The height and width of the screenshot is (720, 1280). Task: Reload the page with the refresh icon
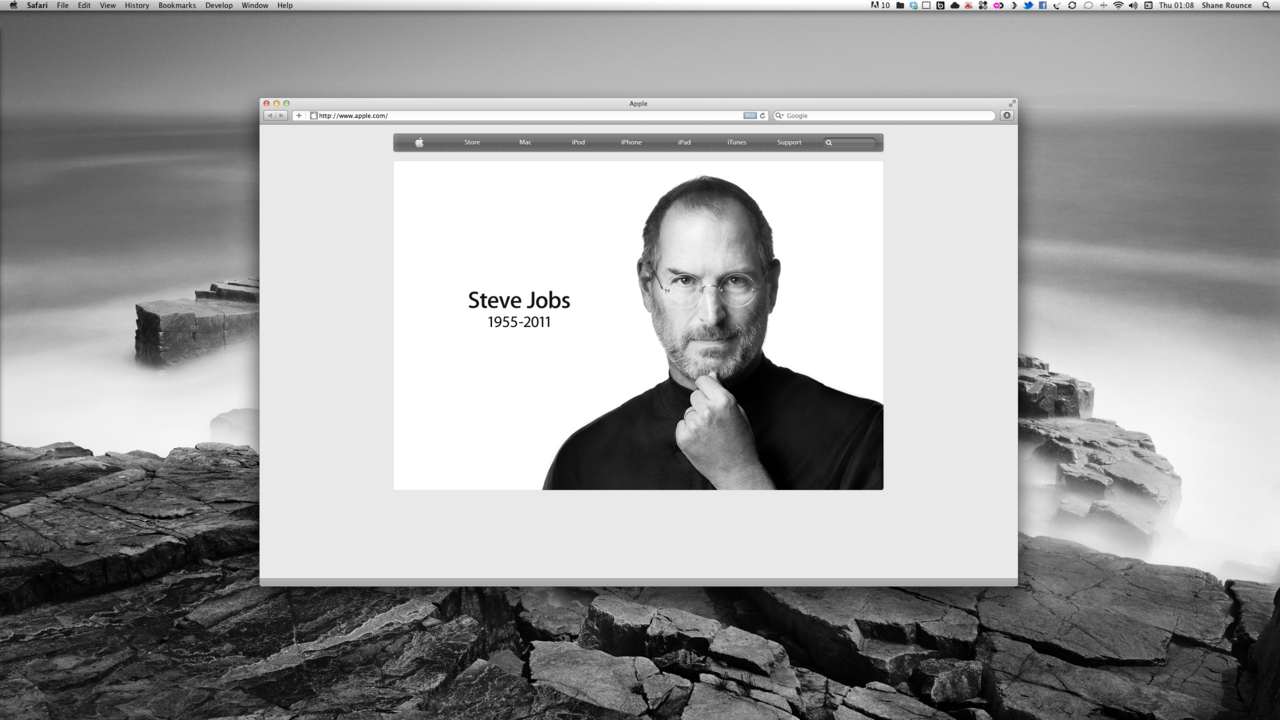click(762, 116)
